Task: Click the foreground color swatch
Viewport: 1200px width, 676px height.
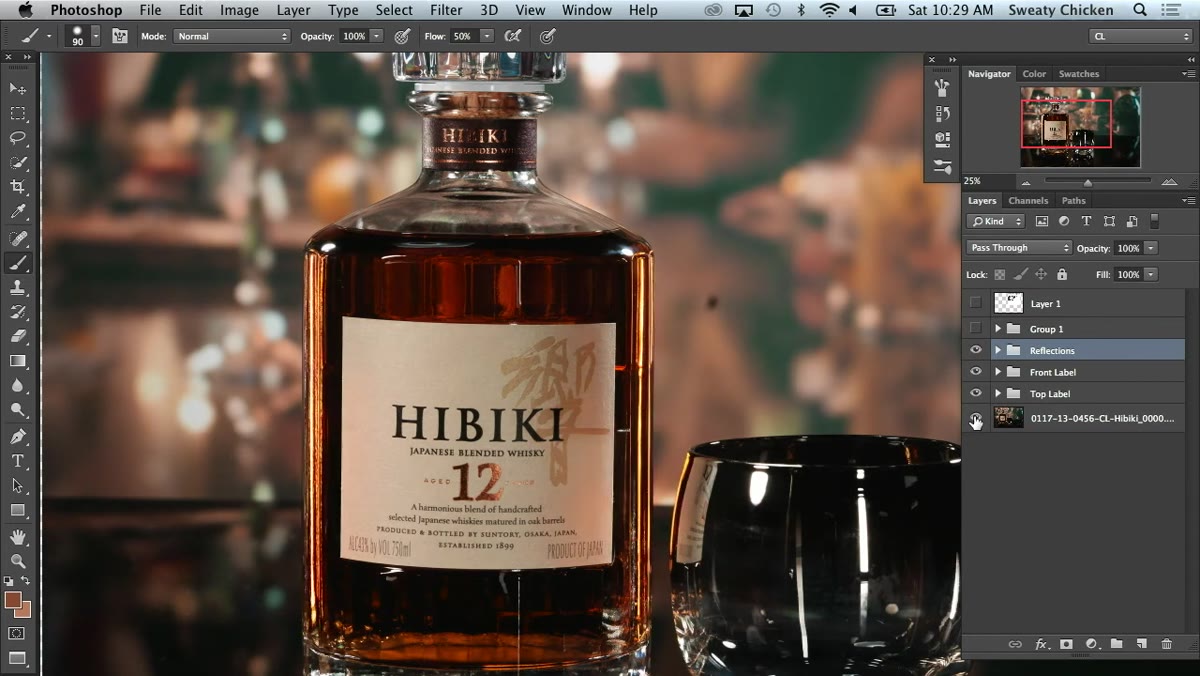Action: [x=13, y=600]
